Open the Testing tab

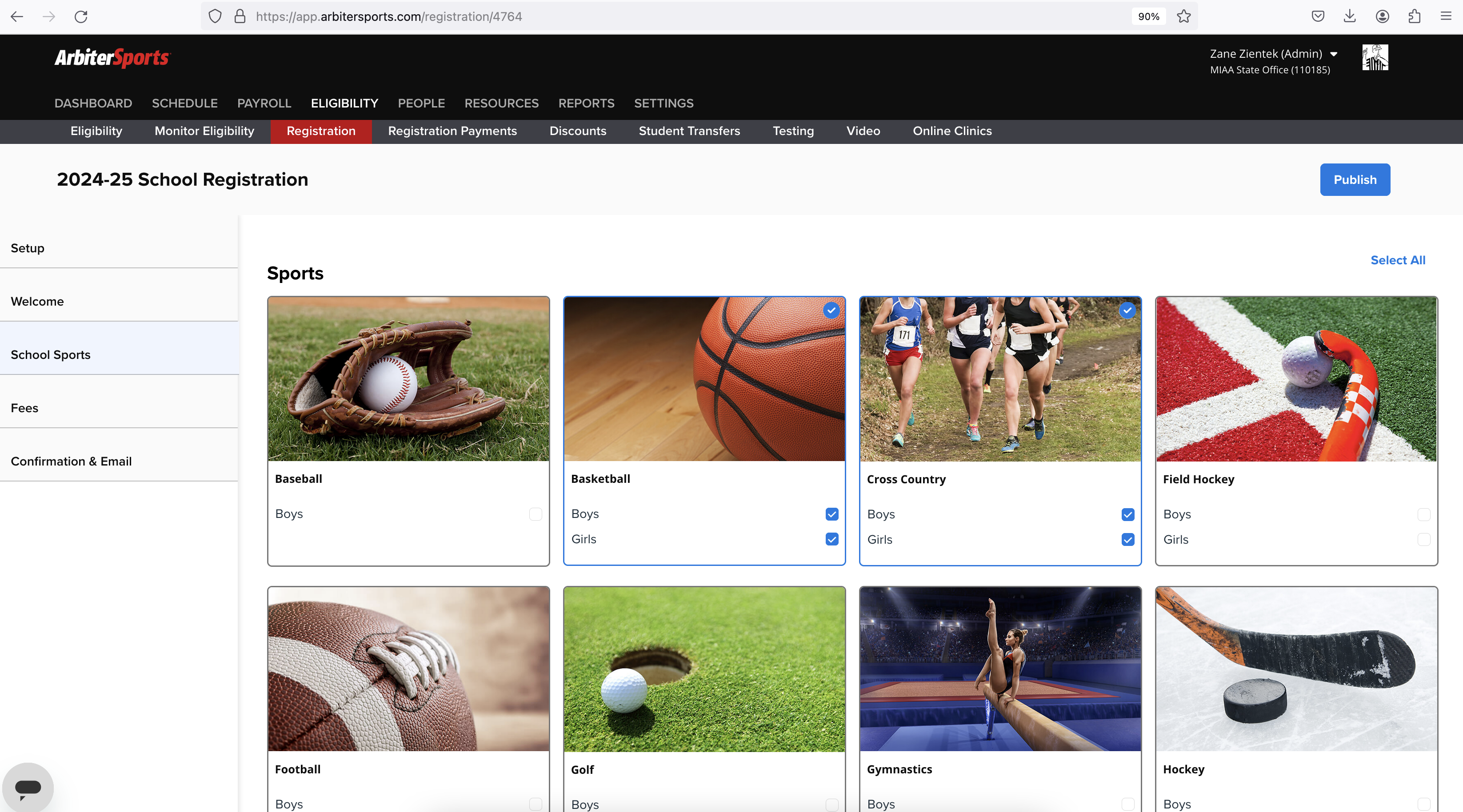[793, 131]
